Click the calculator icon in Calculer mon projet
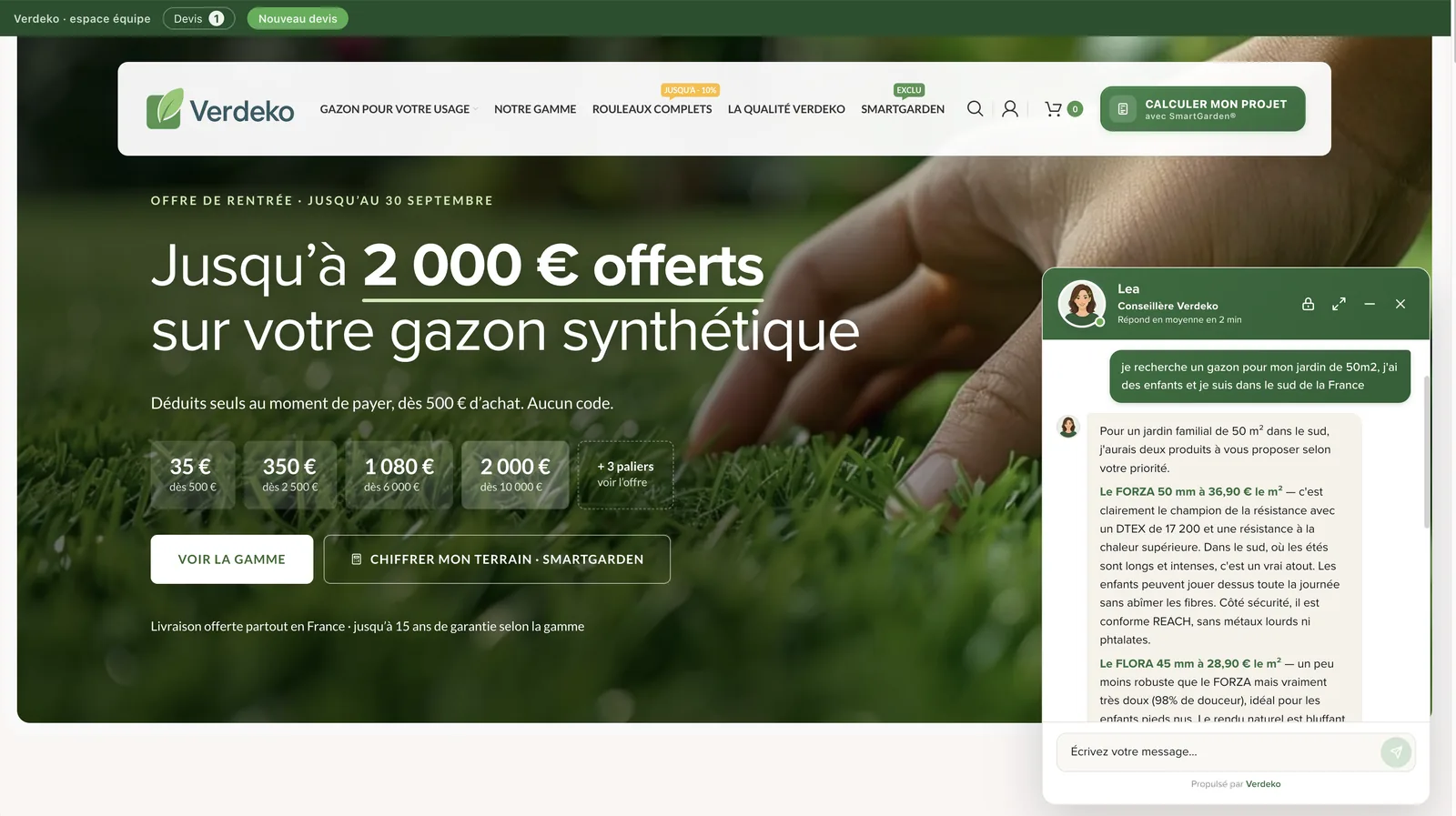 point(1123,109)
